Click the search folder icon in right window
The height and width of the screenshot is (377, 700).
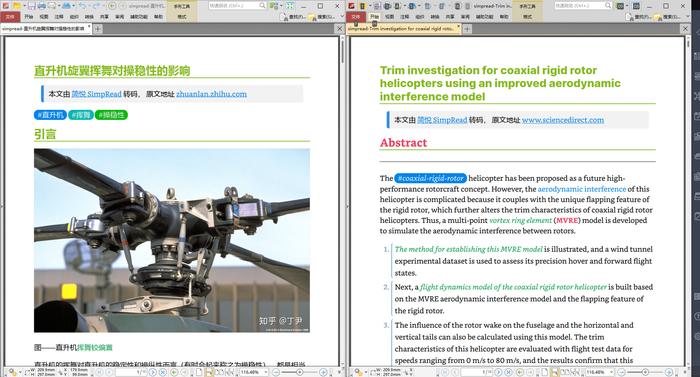[x=658, y=17]
